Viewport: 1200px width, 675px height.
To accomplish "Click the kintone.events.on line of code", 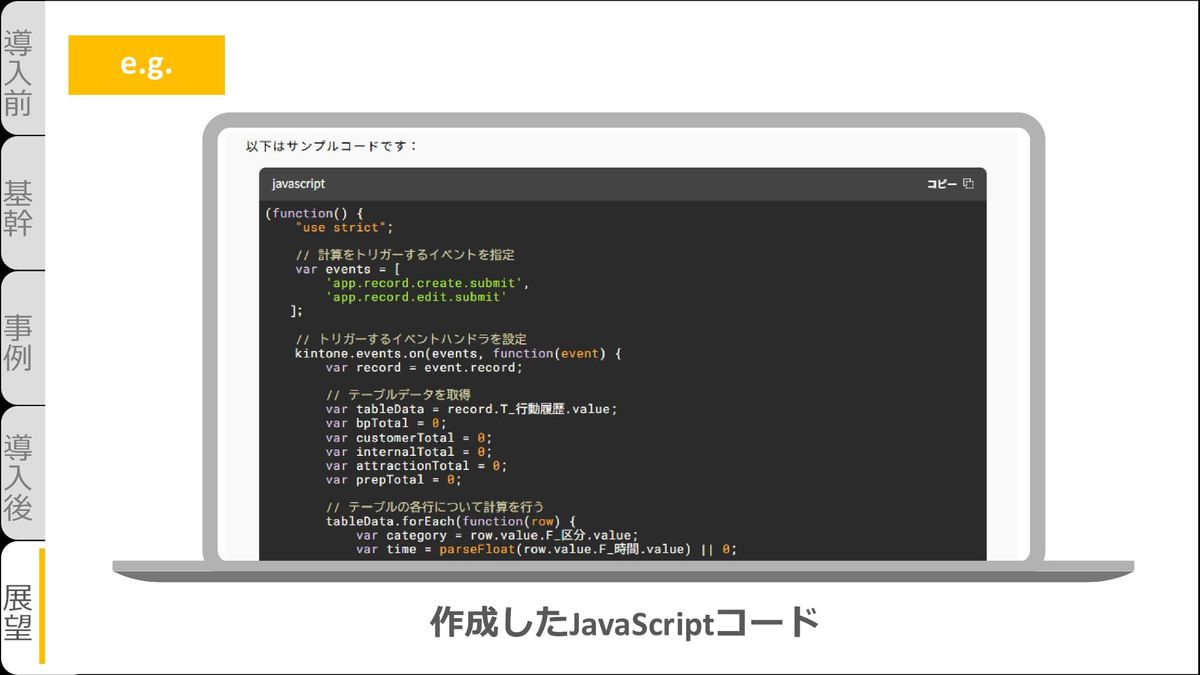I will tap(458, 353).
